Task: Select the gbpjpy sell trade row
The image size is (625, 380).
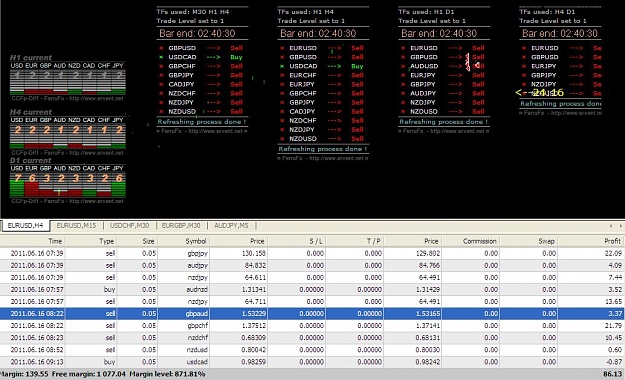Action: pyautogui.click(x=312, y=253)
